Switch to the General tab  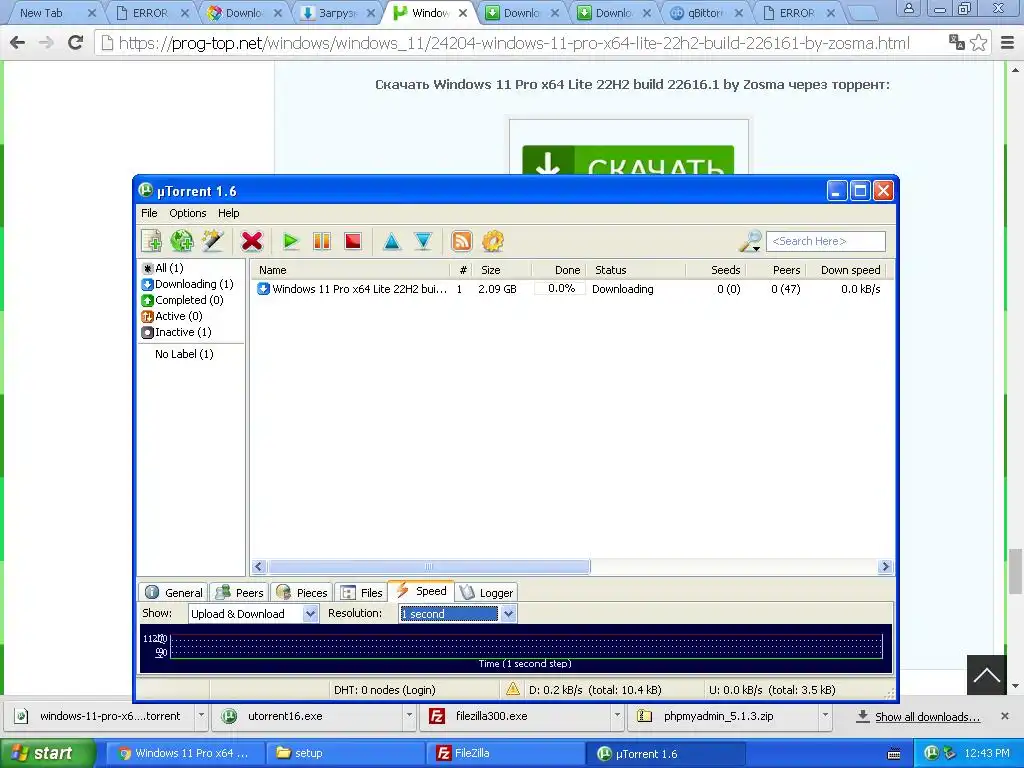pyautogui.click(x=174, y=592)
